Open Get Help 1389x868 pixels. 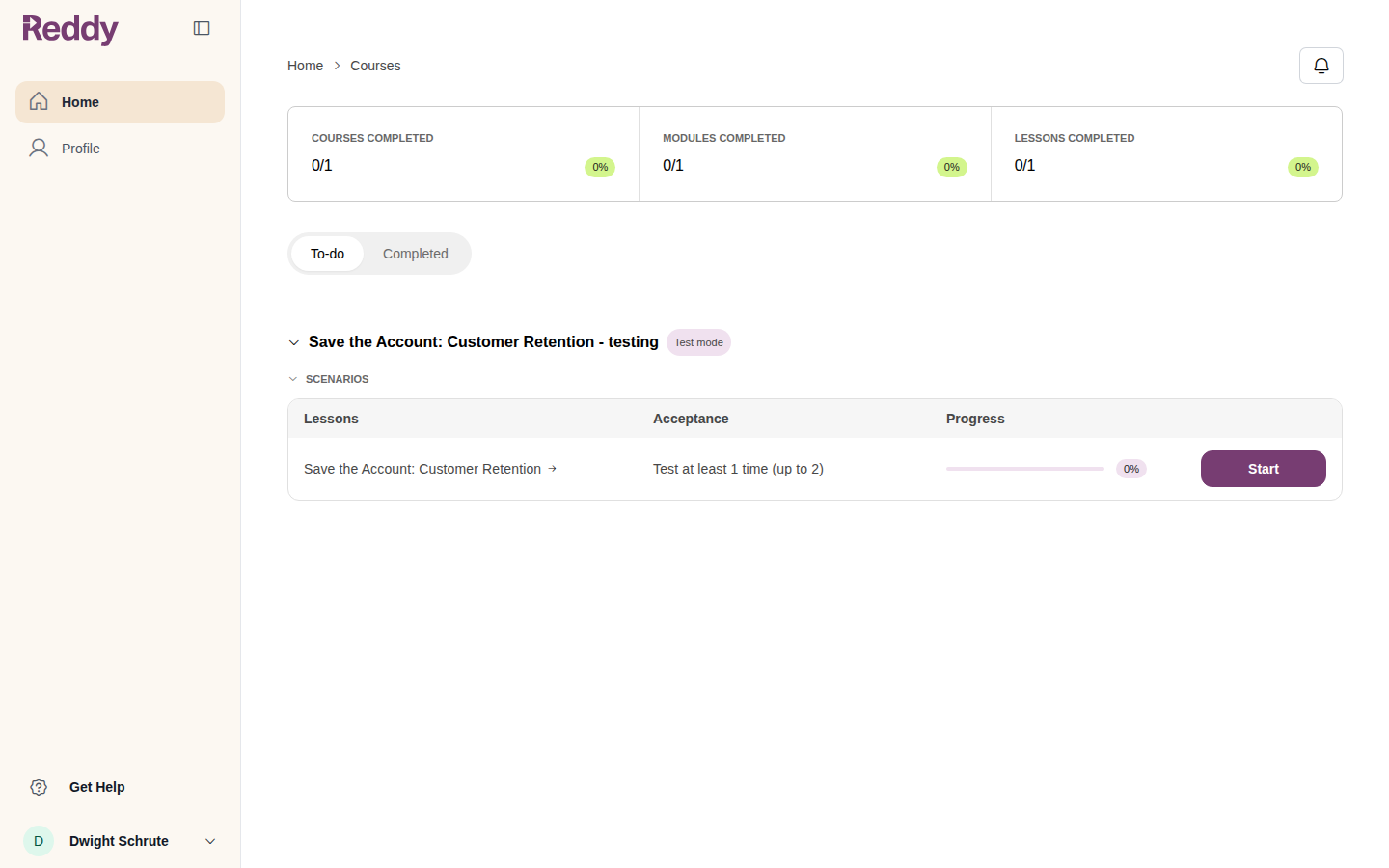point(96,787)
